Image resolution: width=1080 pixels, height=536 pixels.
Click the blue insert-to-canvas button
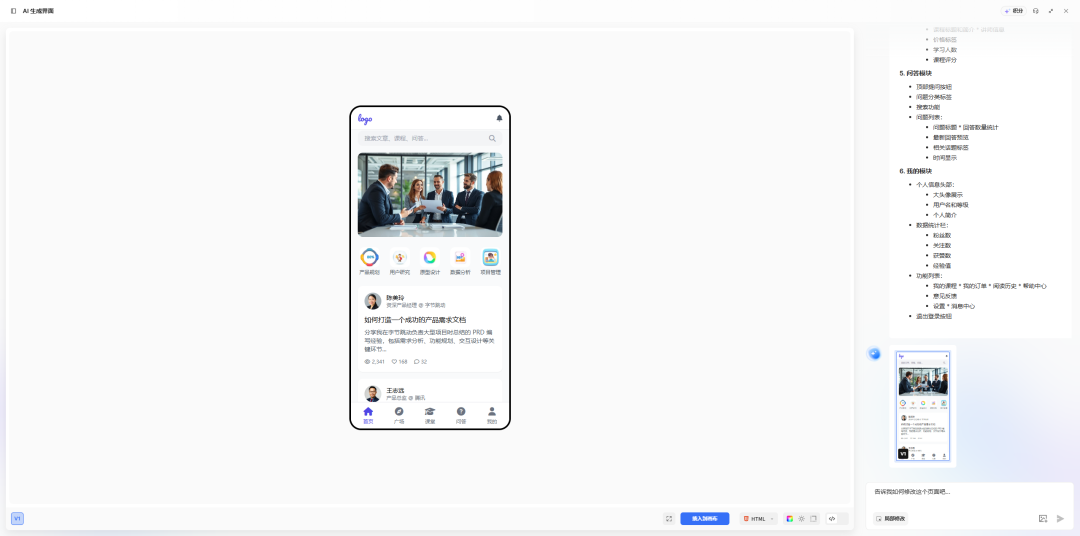(705, 519)
